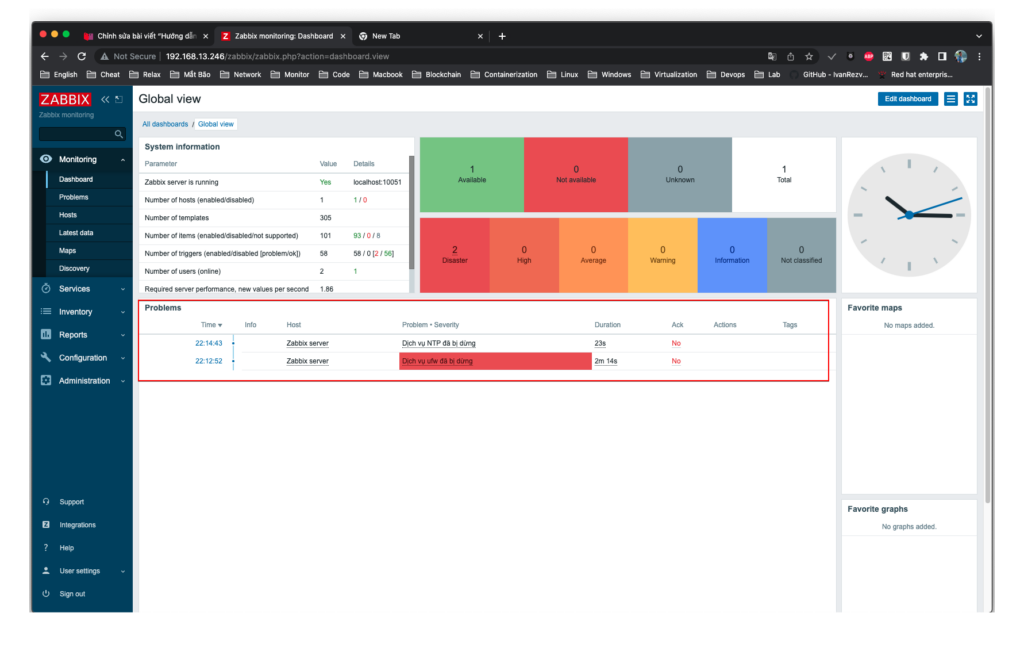Click the Edit dashboard button

point(908,99)
